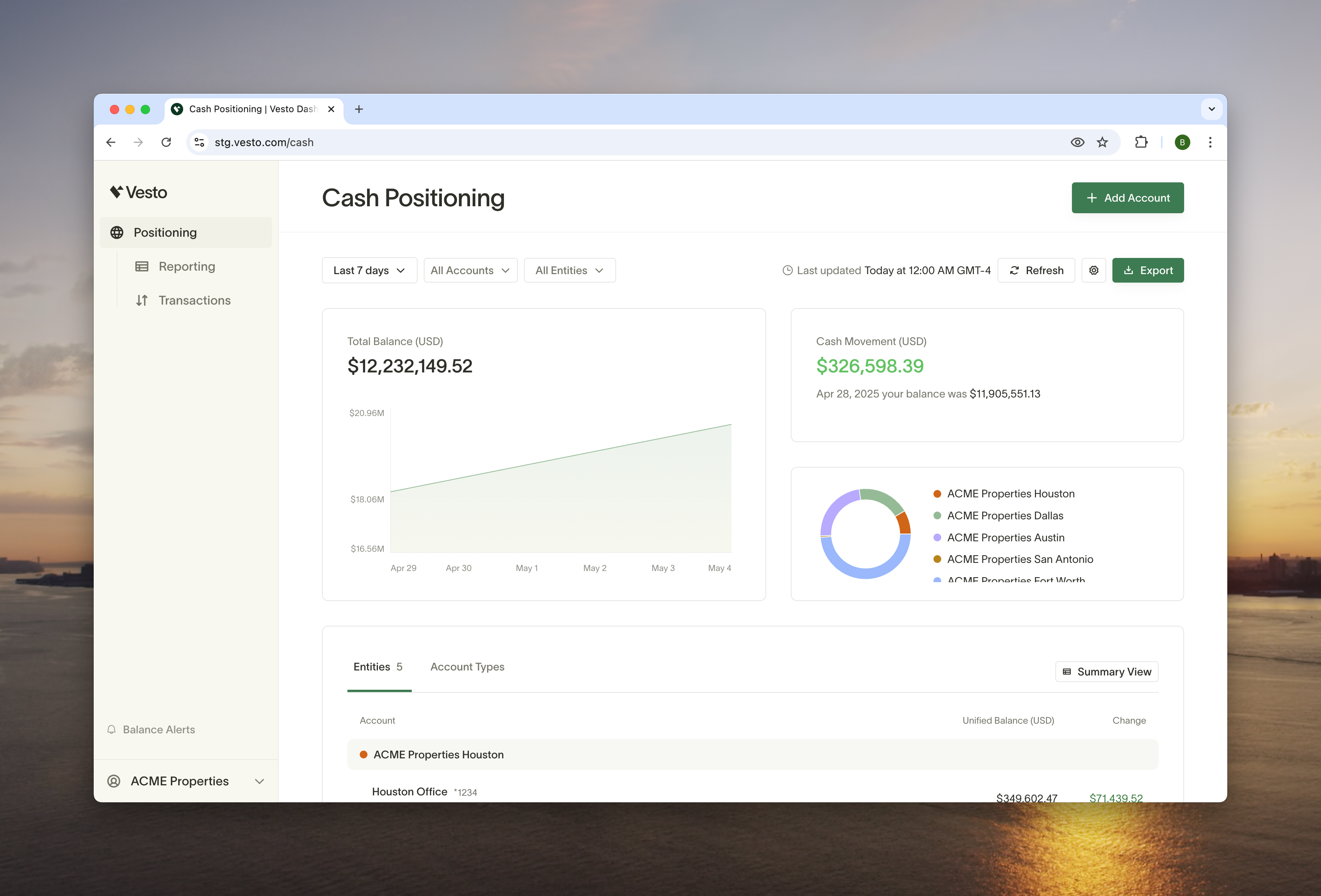1321x896 pixels.
Task: Toggle ACME Properties Dallas in chart legend
Action: (1004, 515)
